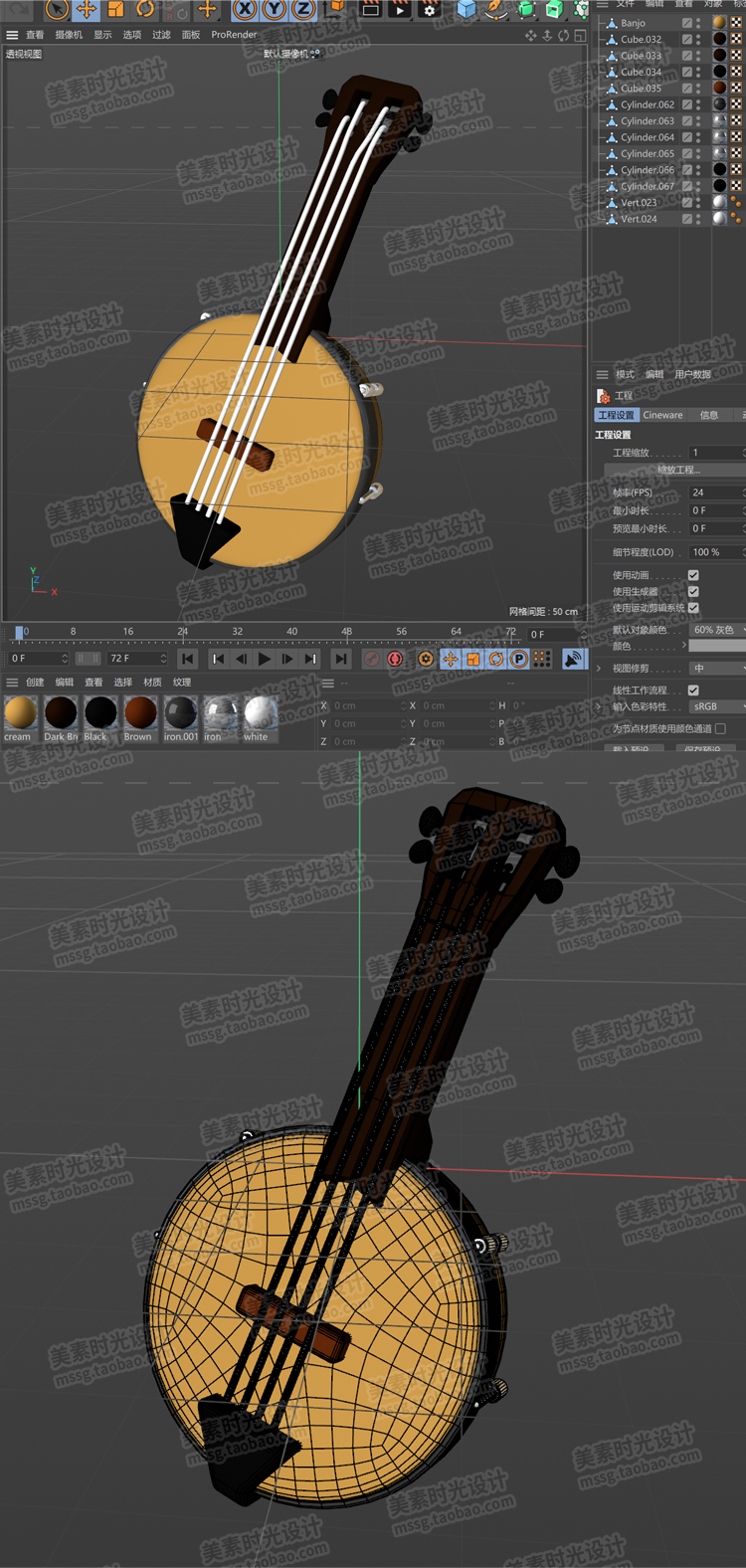Open the 创建 material manager menu
Viewport: 746px width, 1568px height.
tap(35, 683)
